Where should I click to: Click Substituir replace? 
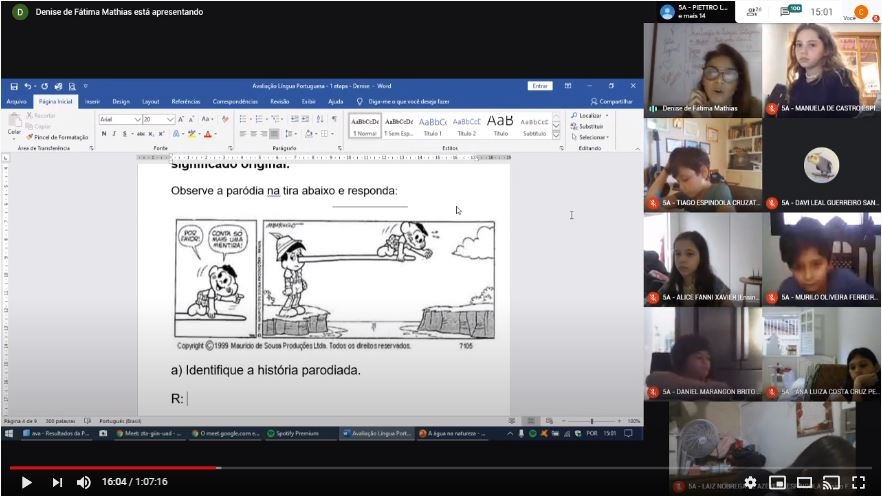[587, 126]
